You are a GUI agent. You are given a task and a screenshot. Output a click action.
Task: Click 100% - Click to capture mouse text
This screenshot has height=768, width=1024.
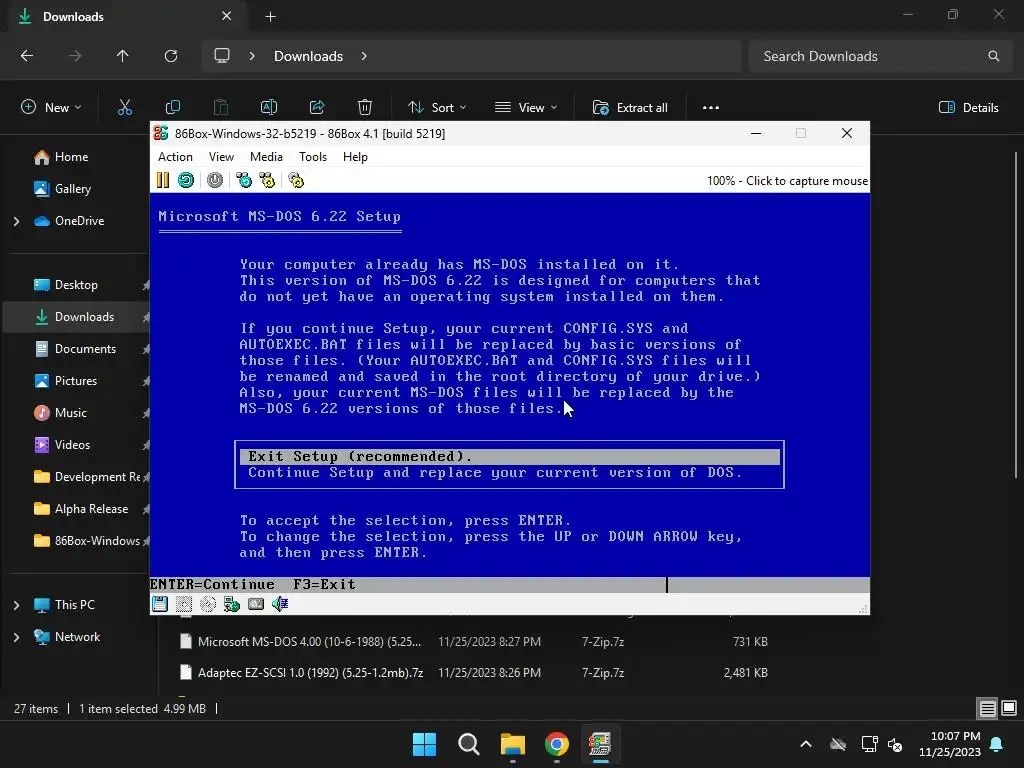click(x=787, y=181)
